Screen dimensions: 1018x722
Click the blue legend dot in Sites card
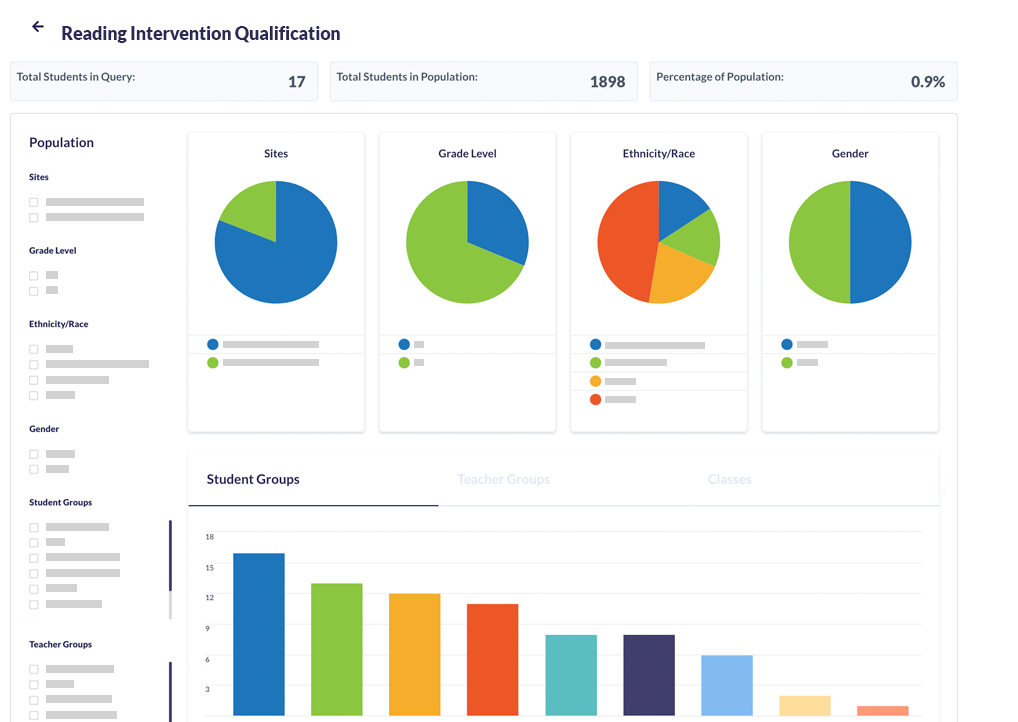tap(213, 344)
